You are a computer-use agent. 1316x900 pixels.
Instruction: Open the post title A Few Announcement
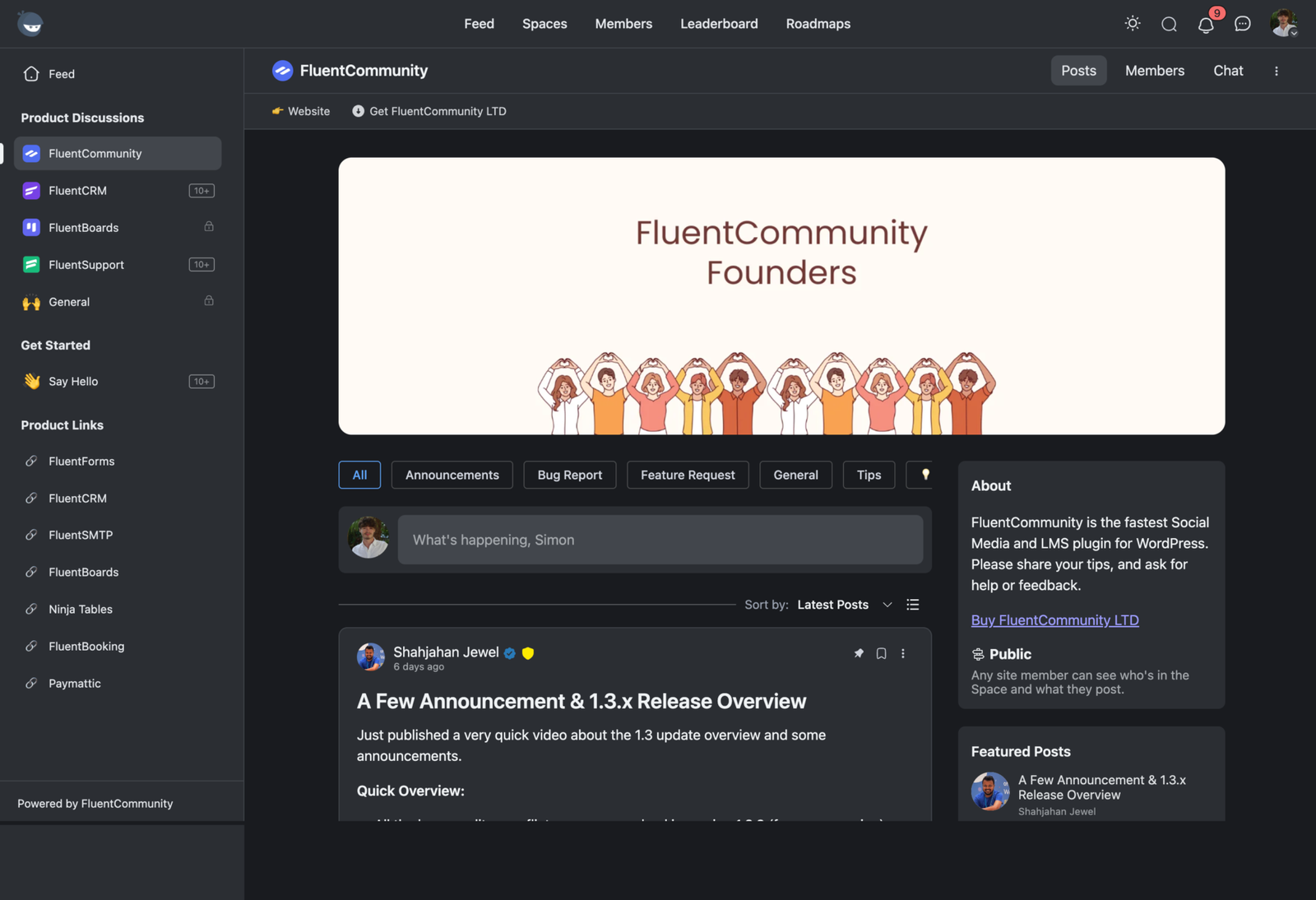(x=582, y=702)
